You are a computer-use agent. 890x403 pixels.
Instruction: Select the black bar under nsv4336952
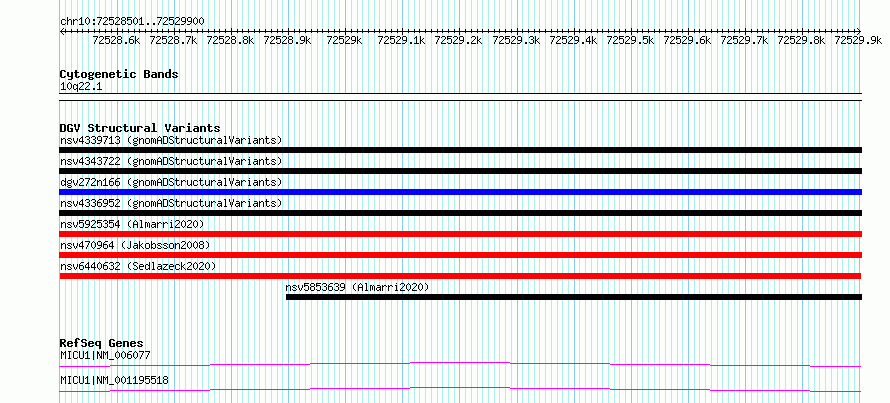tap(460, 213)
